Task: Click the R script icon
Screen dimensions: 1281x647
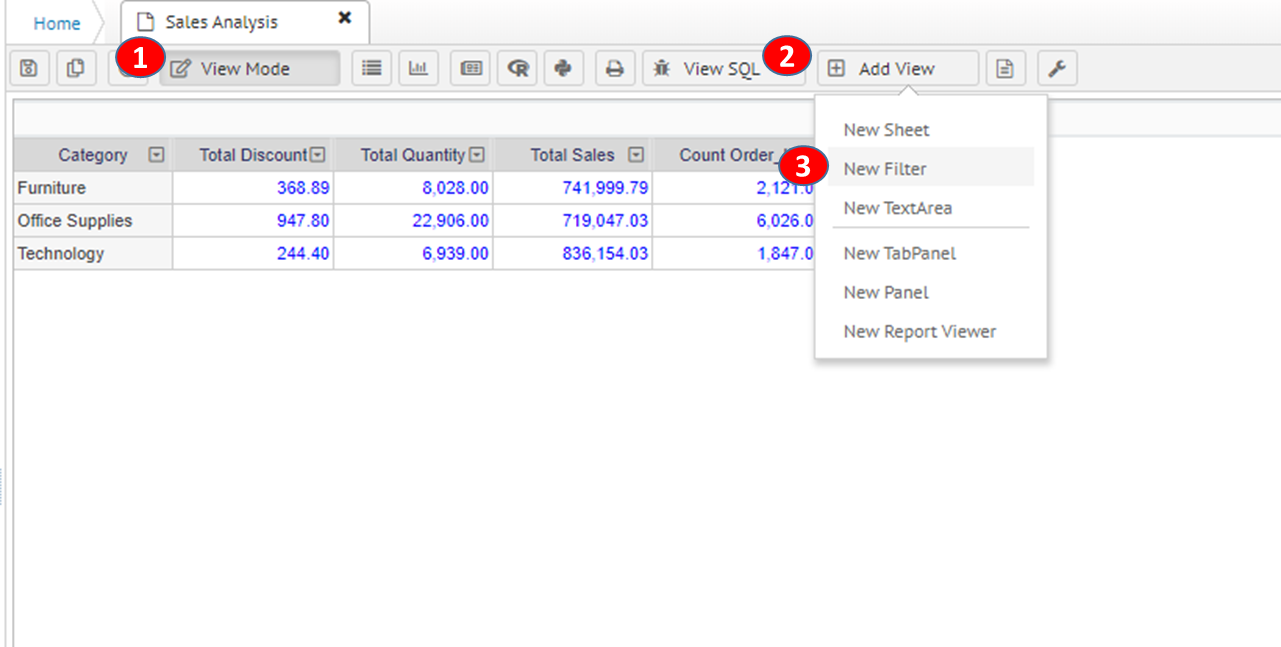Action: 518,68
